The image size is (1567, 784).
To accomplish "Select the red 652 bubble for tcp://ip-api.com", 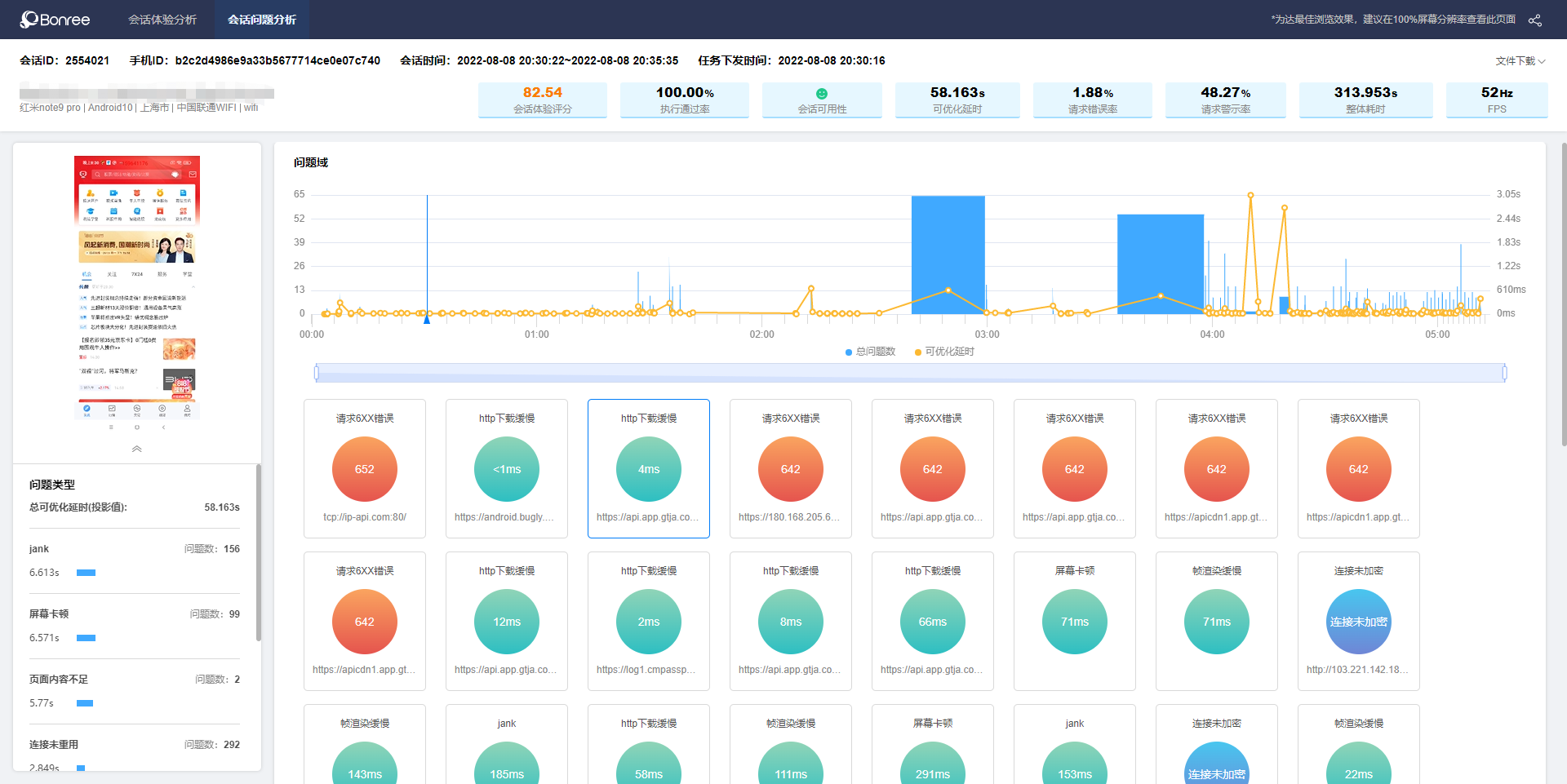I will (x=365, y=469).
